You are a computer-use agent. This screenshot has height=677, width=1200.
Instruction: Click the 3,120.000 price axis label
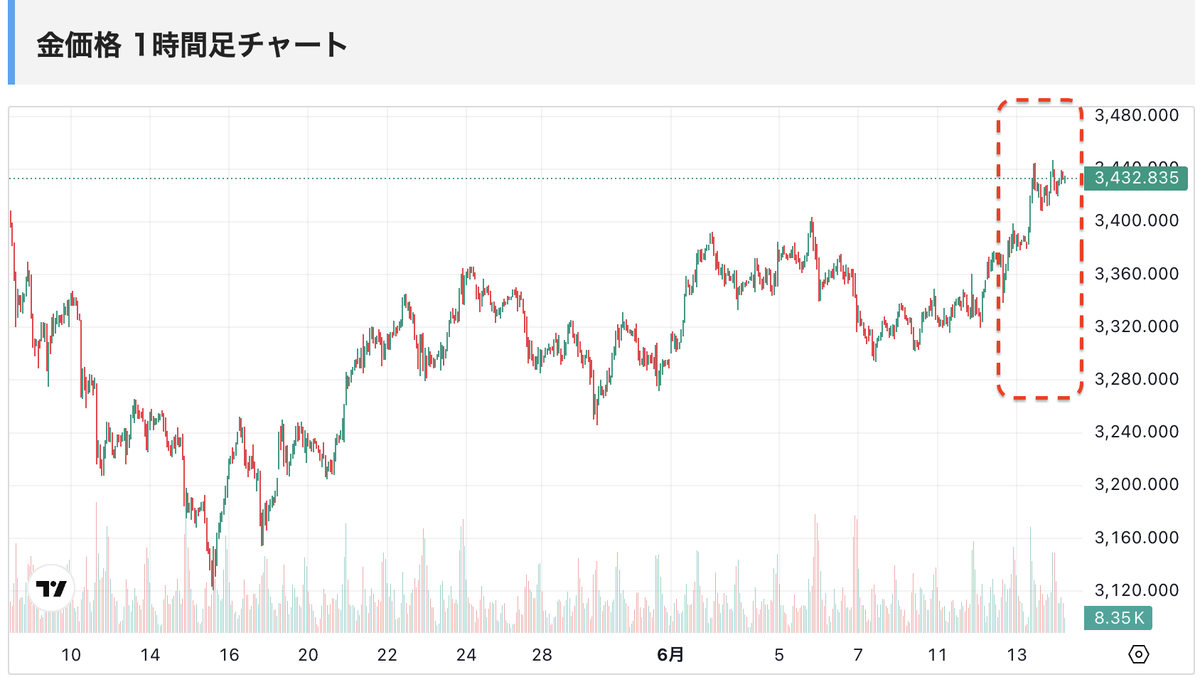1136,592
